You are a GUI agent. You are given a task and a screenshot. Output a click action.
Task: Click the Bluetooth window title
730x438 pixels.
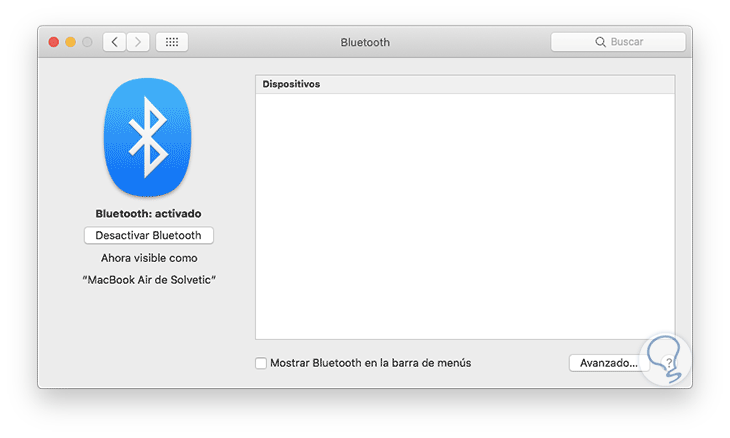coord(365,42)
